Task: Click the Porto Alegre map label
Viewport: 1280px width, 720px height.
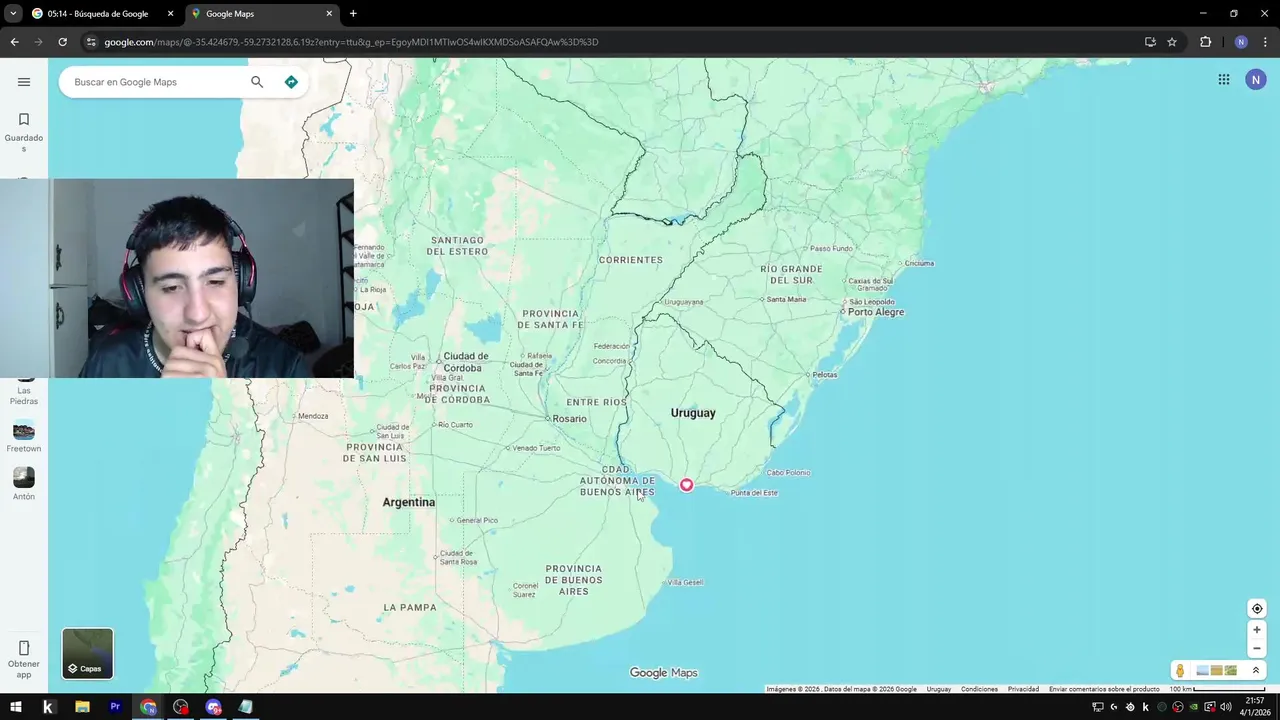Action: [876, 312]
